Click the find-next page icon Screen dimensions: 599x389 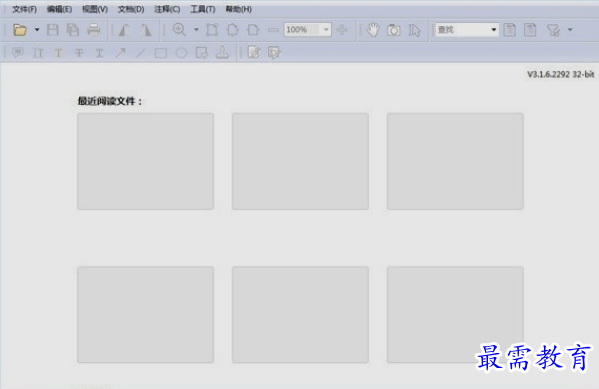tap(530, 29)
